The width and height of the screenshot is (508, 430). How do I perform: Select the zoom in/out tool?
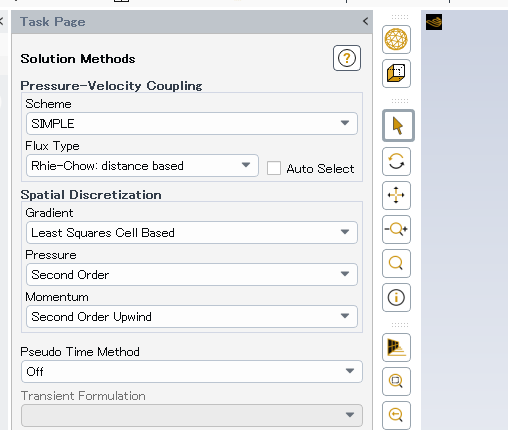(396, 229)
